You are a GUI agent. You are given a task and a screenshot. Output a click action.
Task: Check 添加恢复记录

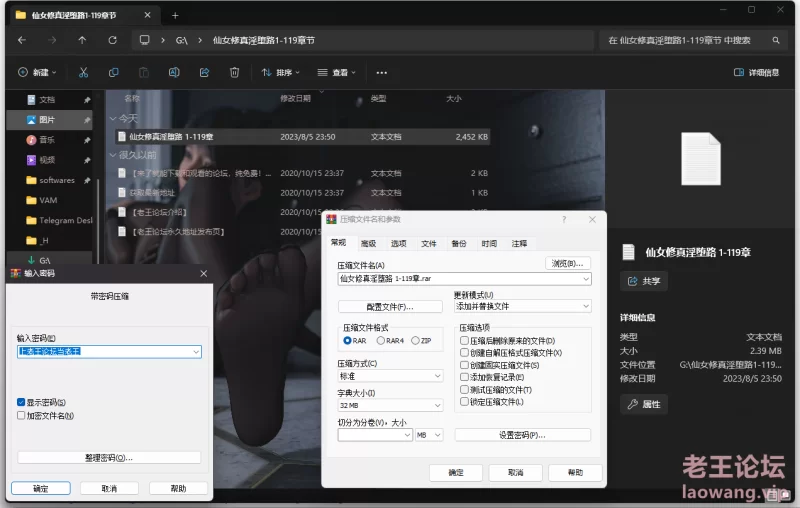(464, 377)
